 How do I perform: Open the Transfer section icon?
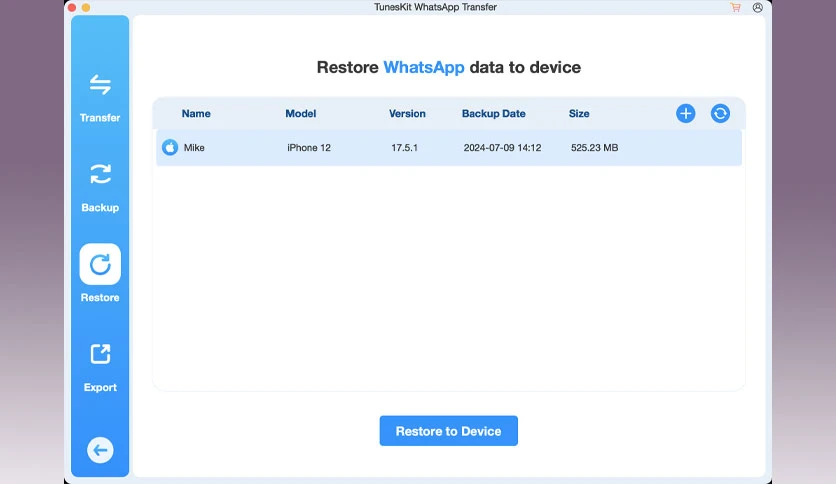(x=100, y=84)
